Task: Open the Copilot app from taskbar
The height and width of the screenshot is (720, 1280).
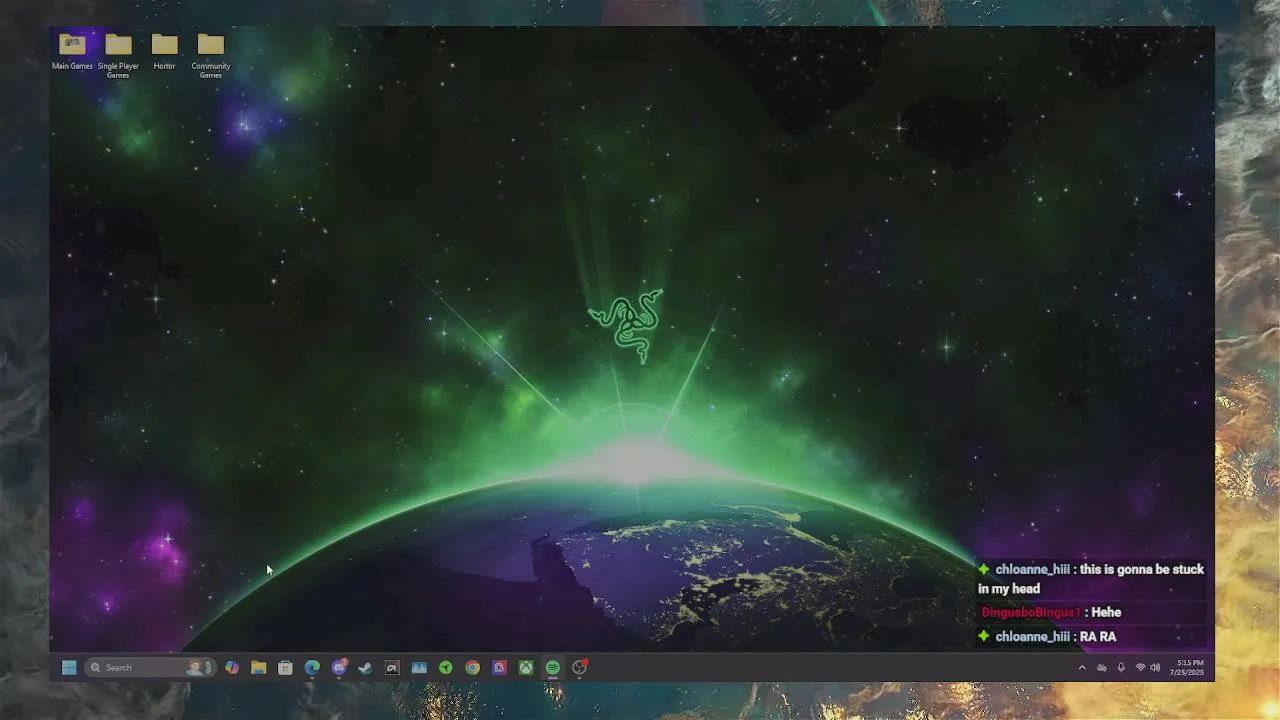Action: click(x=232, y=667)
